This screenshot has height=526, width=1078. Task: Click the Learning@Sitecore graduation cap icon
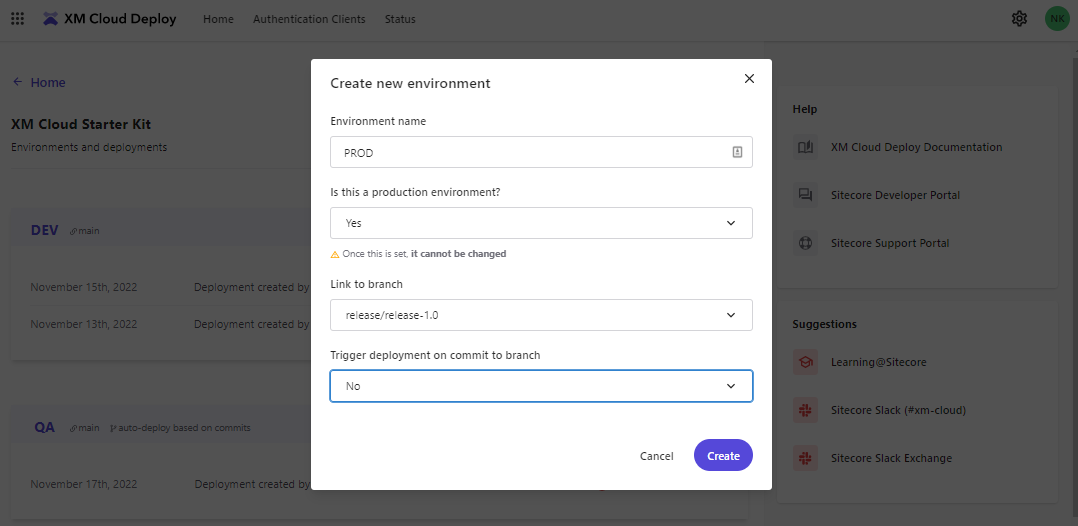point(805,362)
